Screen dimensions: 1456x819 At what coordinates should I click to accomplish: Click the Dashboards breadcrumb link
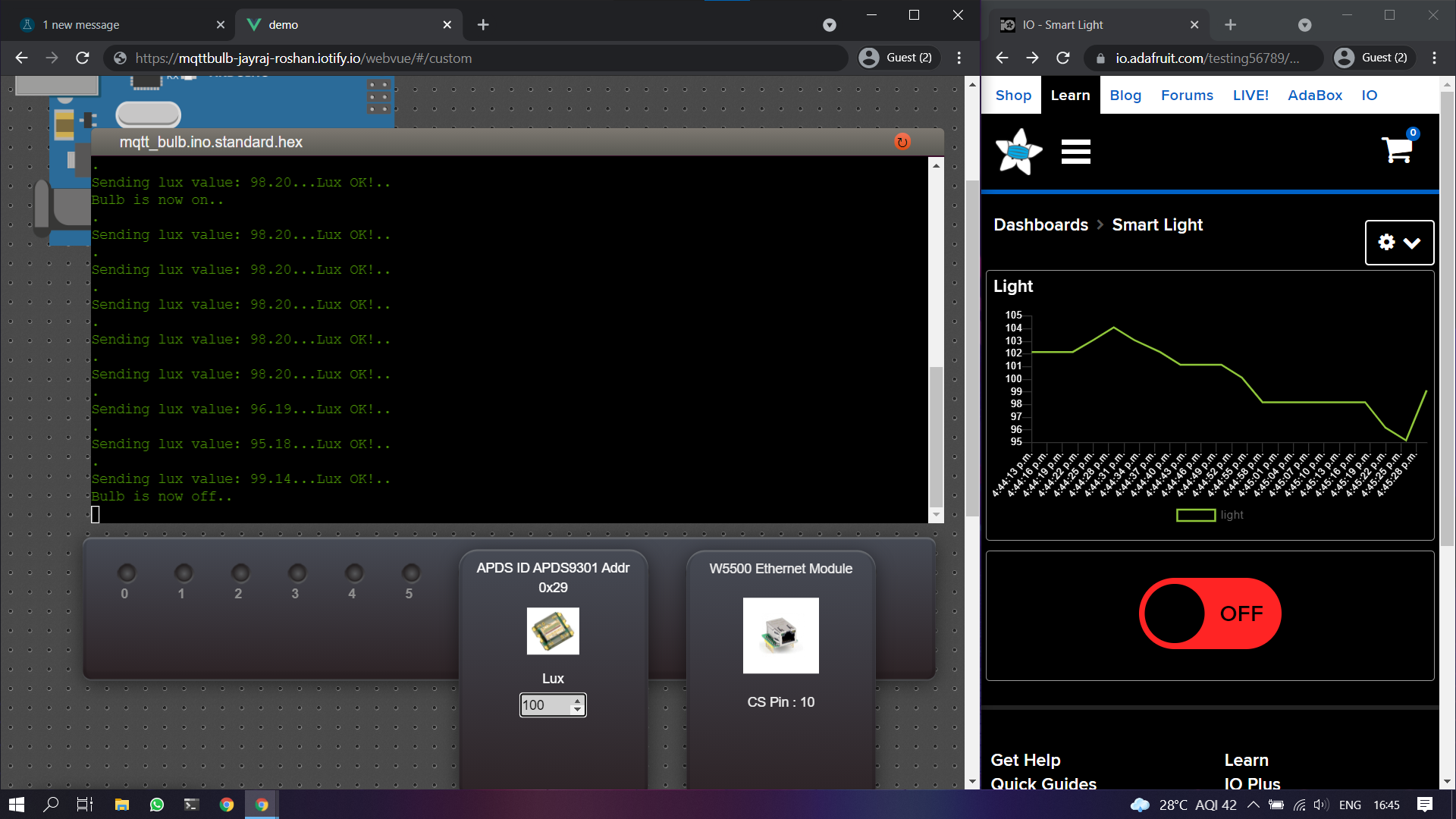1040,225
